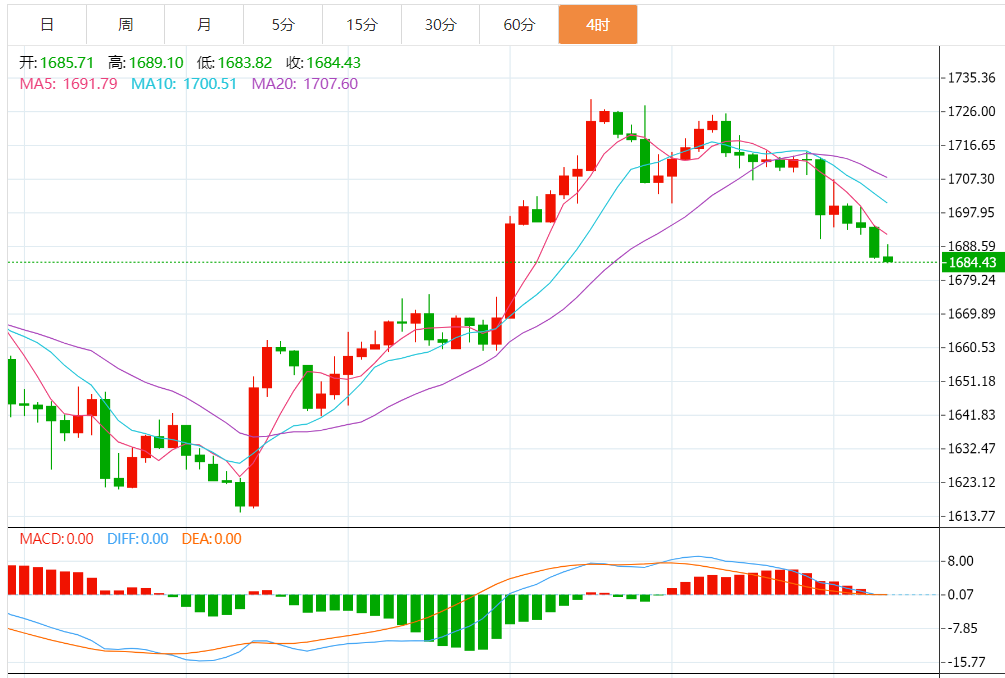This screenshot has height=678, width=1005.
Task: Click the green 1684.43 current price tag on axis
Action: coord(971,262)
